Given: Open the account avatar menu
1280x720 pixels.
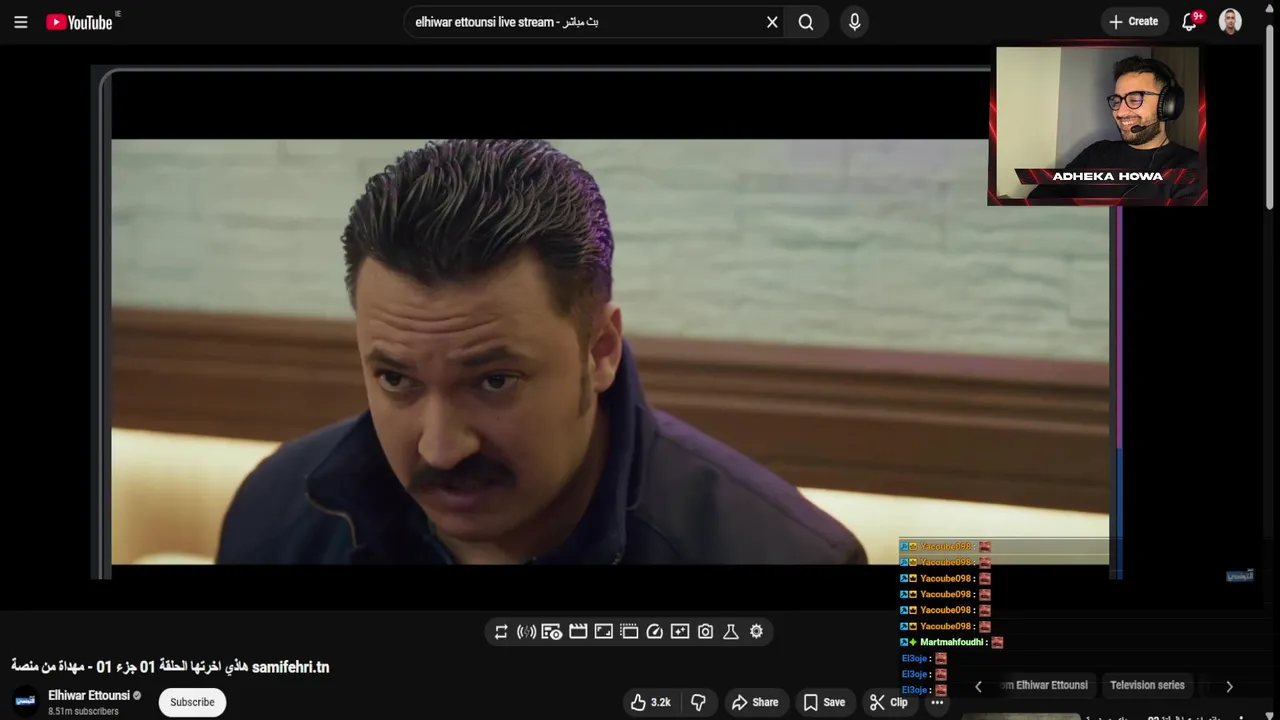Looking at the screenshot, I should (1231, 22).
